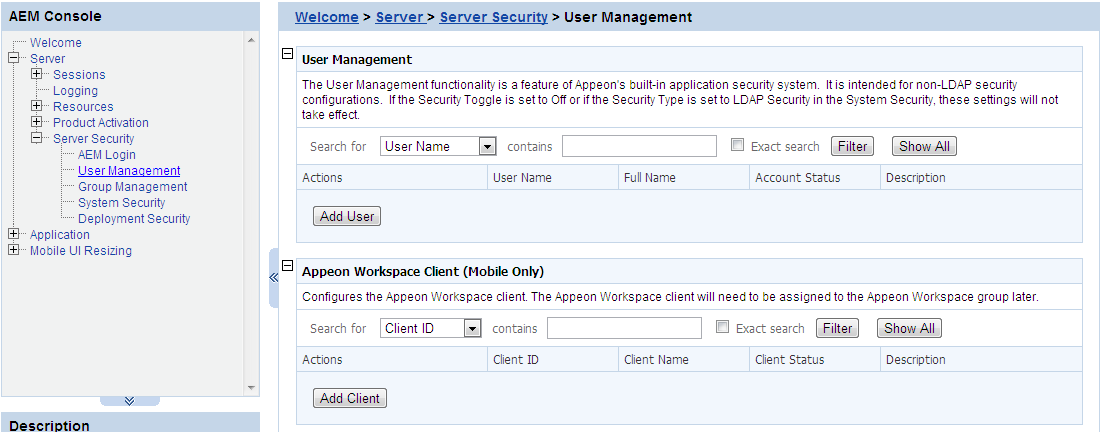Open the User Name search dropdown
1103x432 pixels.
pyautogui.click(x=438, y=146)
